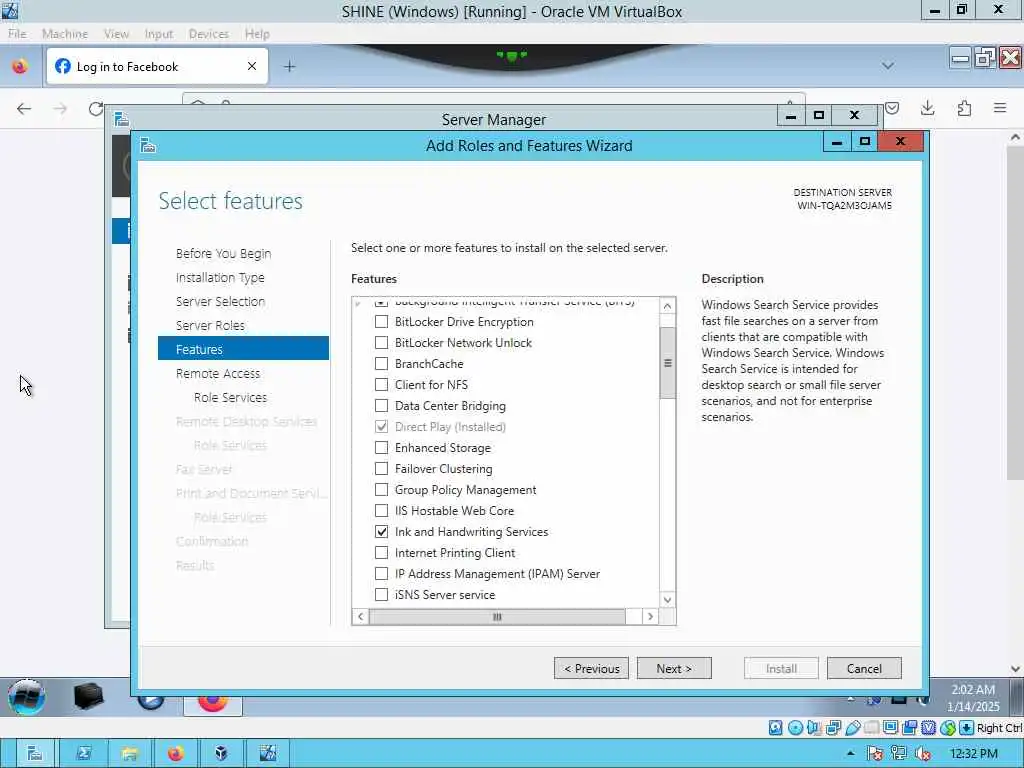
Task: Enable the BranchCache feature
Action: click(x=381, y=364)
